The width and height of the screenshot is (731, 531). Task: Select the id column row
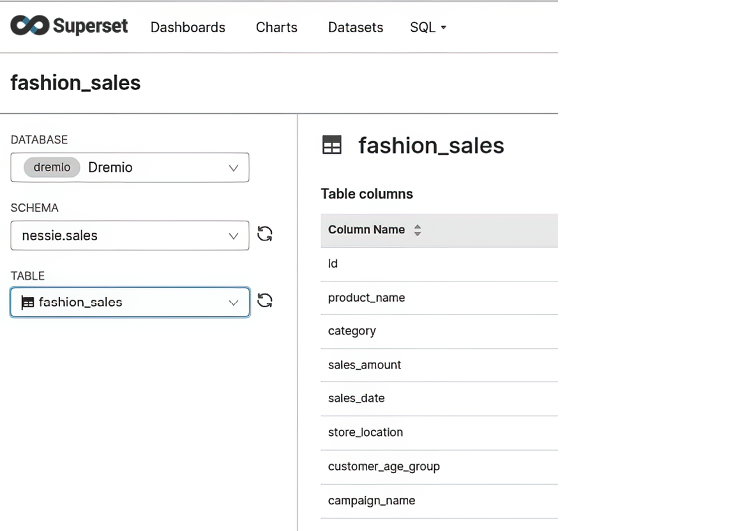pos(439,264)
